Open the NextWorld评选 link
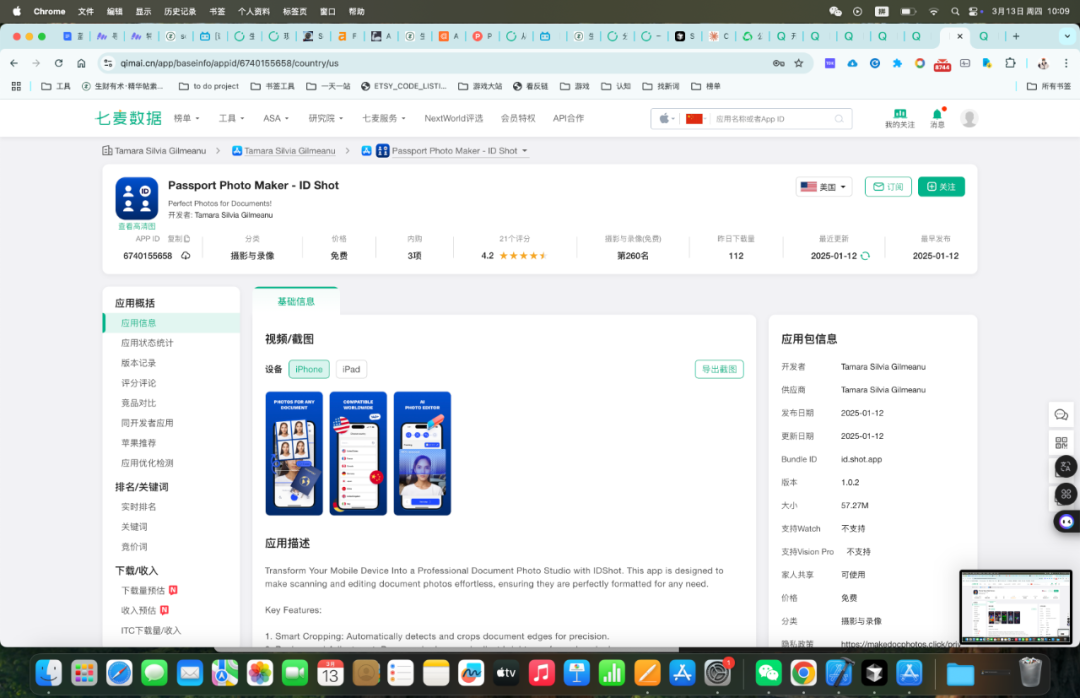Image resolution: width=1080 pixels, height=698 pixels. pyautogui.click(x=454, y=119)
